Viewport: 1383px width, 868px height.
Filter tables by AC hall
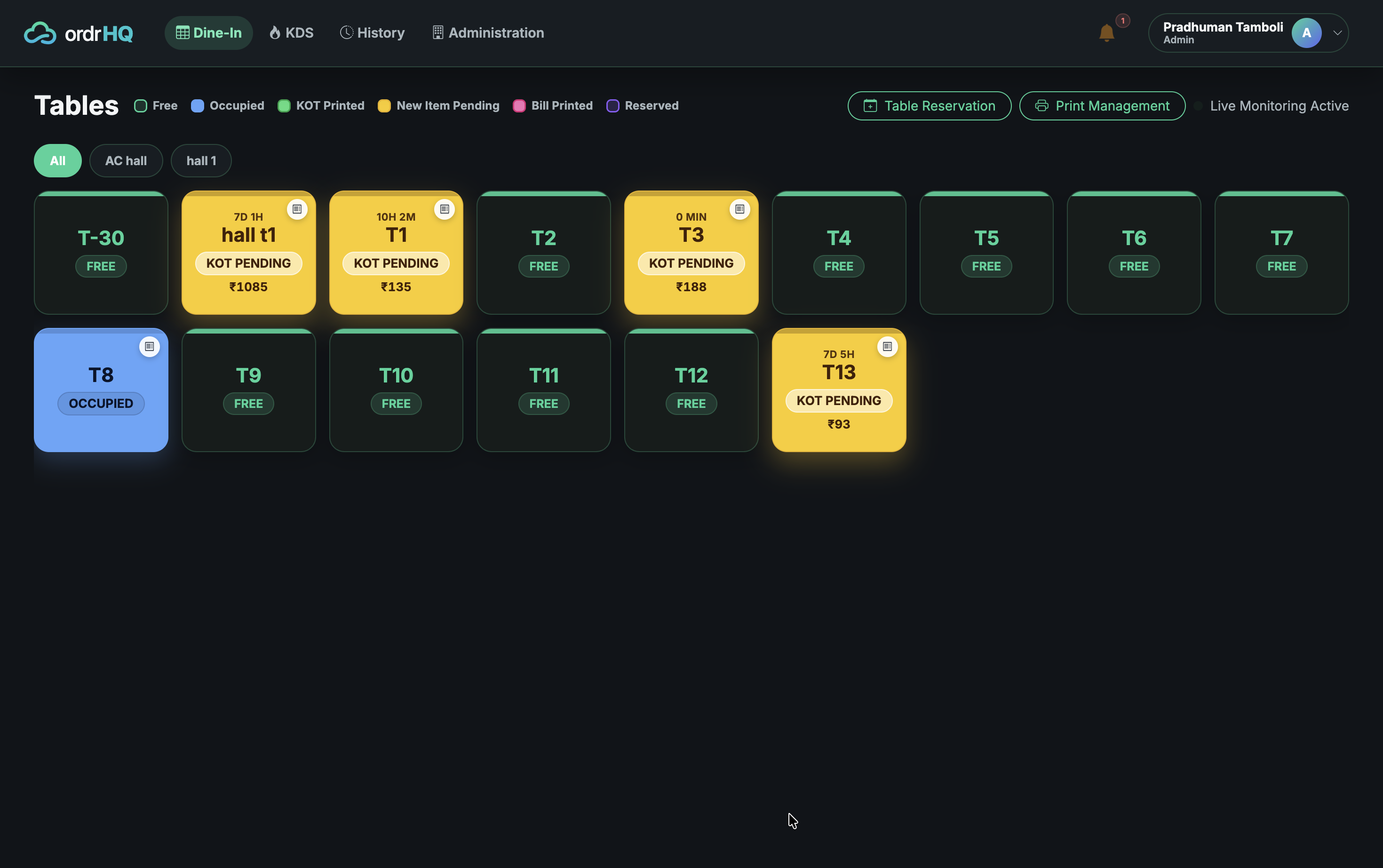pyautogui.click(x=126, y=161)
